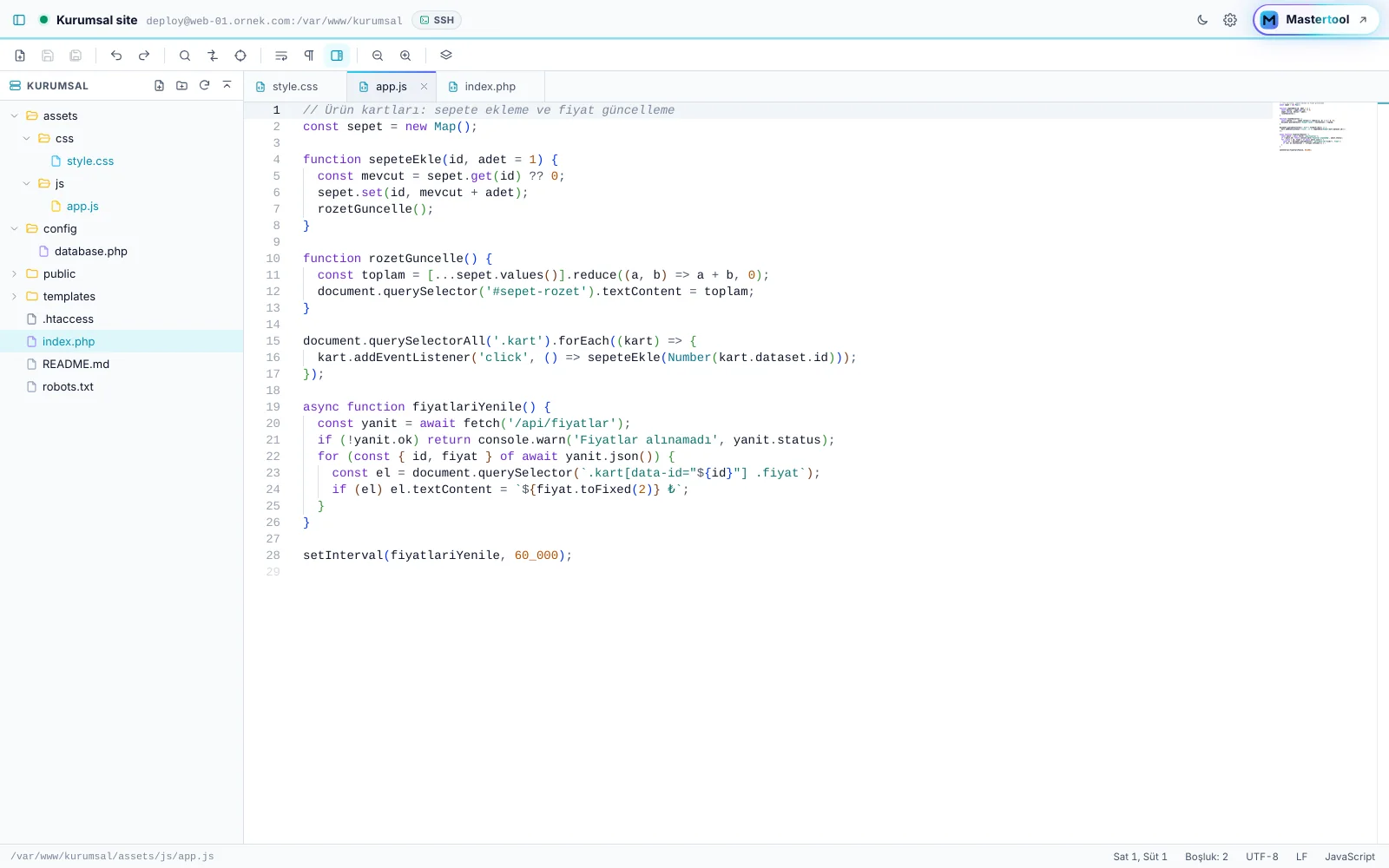Add a new file in KURUMSAL explorer
This screenshot has height=868, width=1389.
[x=160, y=86]
